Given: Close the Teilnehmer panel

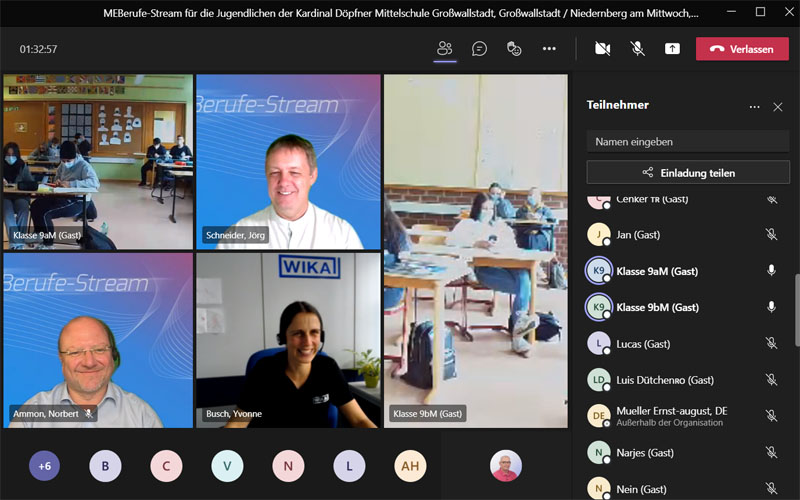Looking at the screenshot, I should click(x=778, y=106).
